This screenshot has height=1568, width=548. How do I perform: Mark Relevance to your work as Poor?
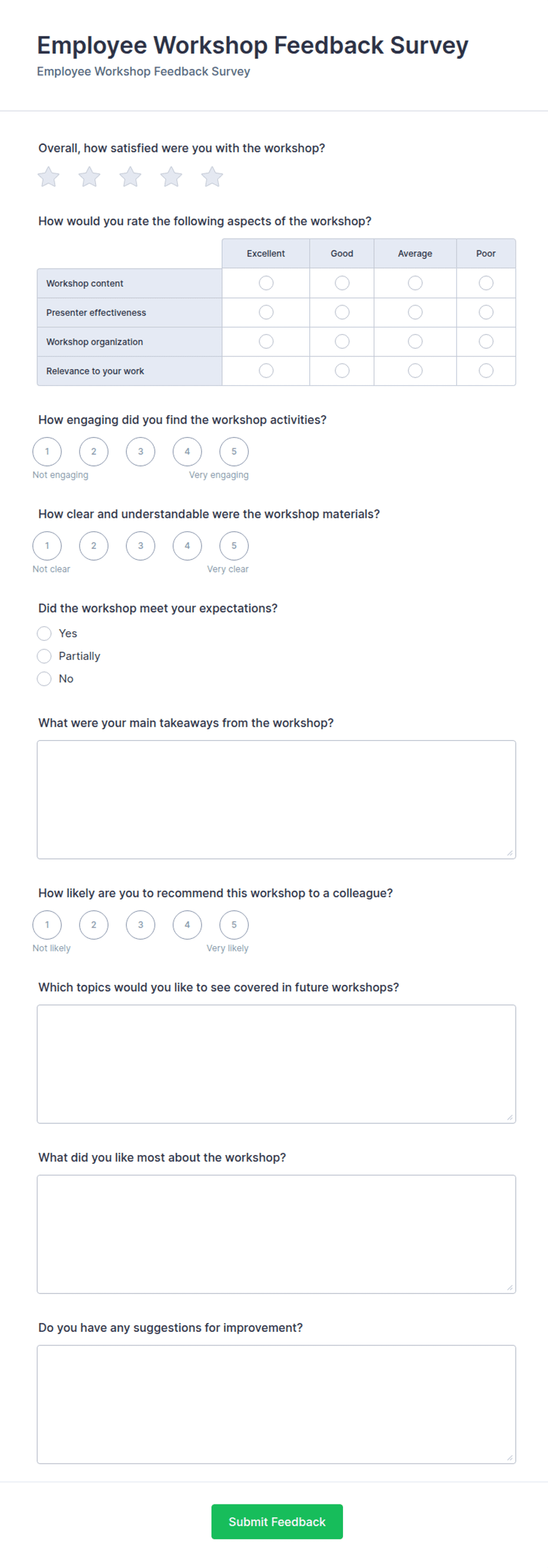486,371
